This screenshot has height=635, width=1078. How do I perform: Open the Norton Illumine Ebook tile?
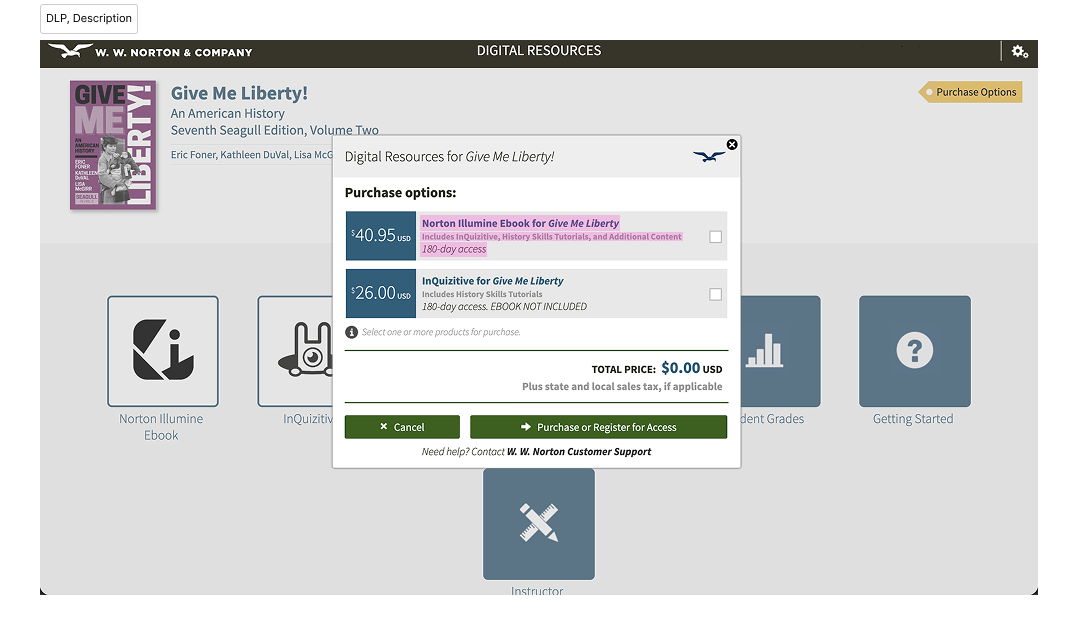tap(163, 351)
